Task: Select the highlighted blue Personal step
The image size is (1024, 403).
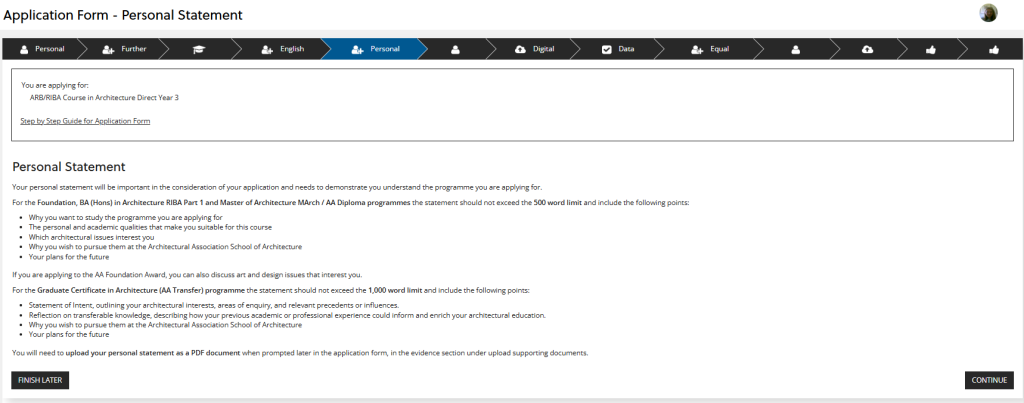Action: click(376, 49)
